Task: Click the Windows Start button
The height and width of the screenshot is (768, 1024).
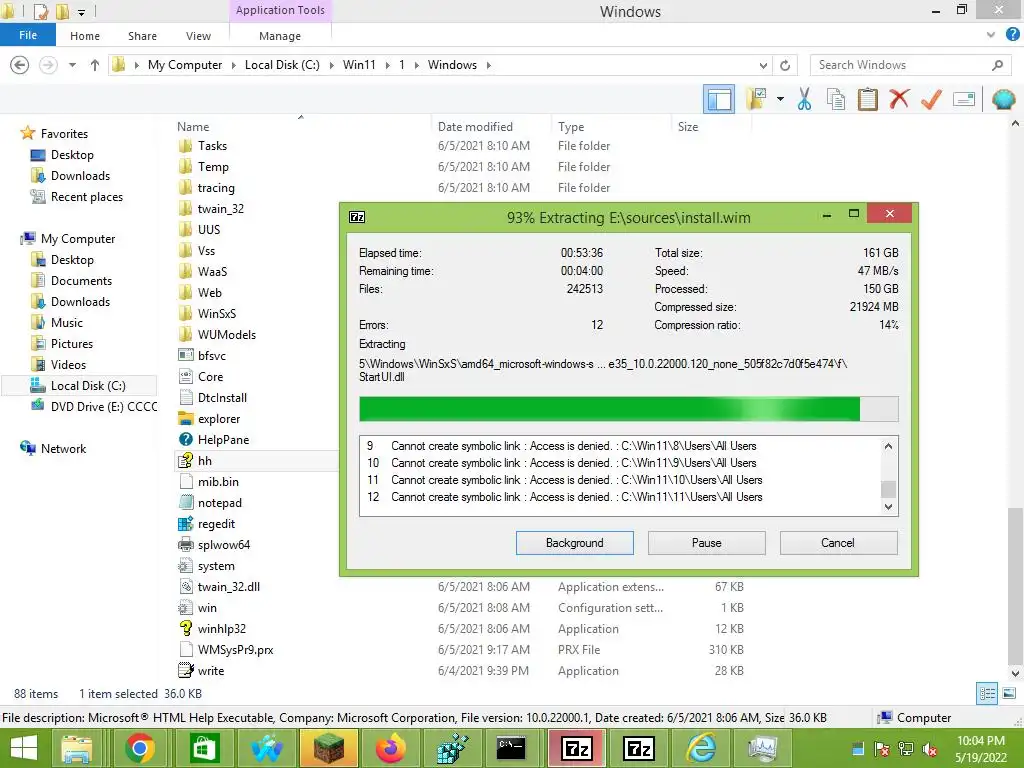Action: coord(25,748)
